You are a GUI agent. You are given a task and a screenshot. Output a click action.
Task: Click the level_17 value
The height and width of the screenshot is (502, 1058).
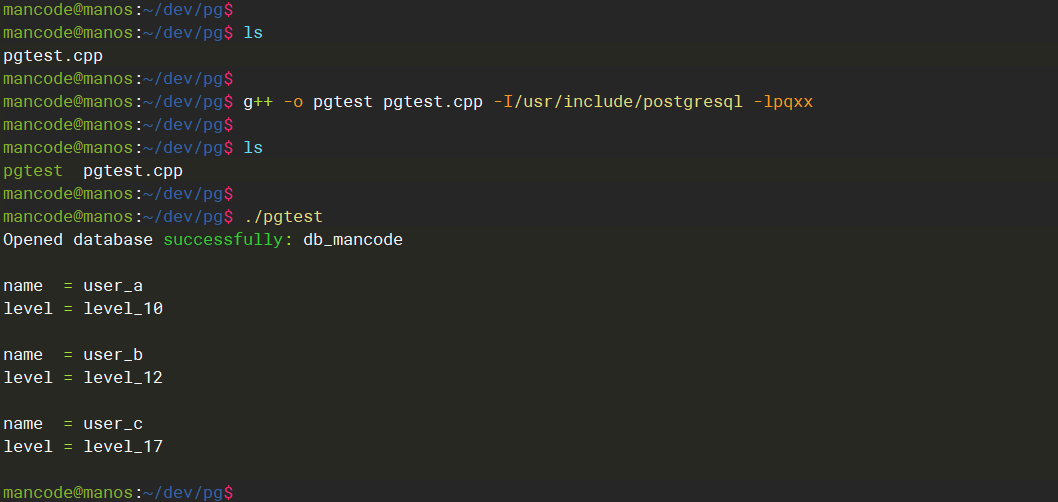click(122, 447)
